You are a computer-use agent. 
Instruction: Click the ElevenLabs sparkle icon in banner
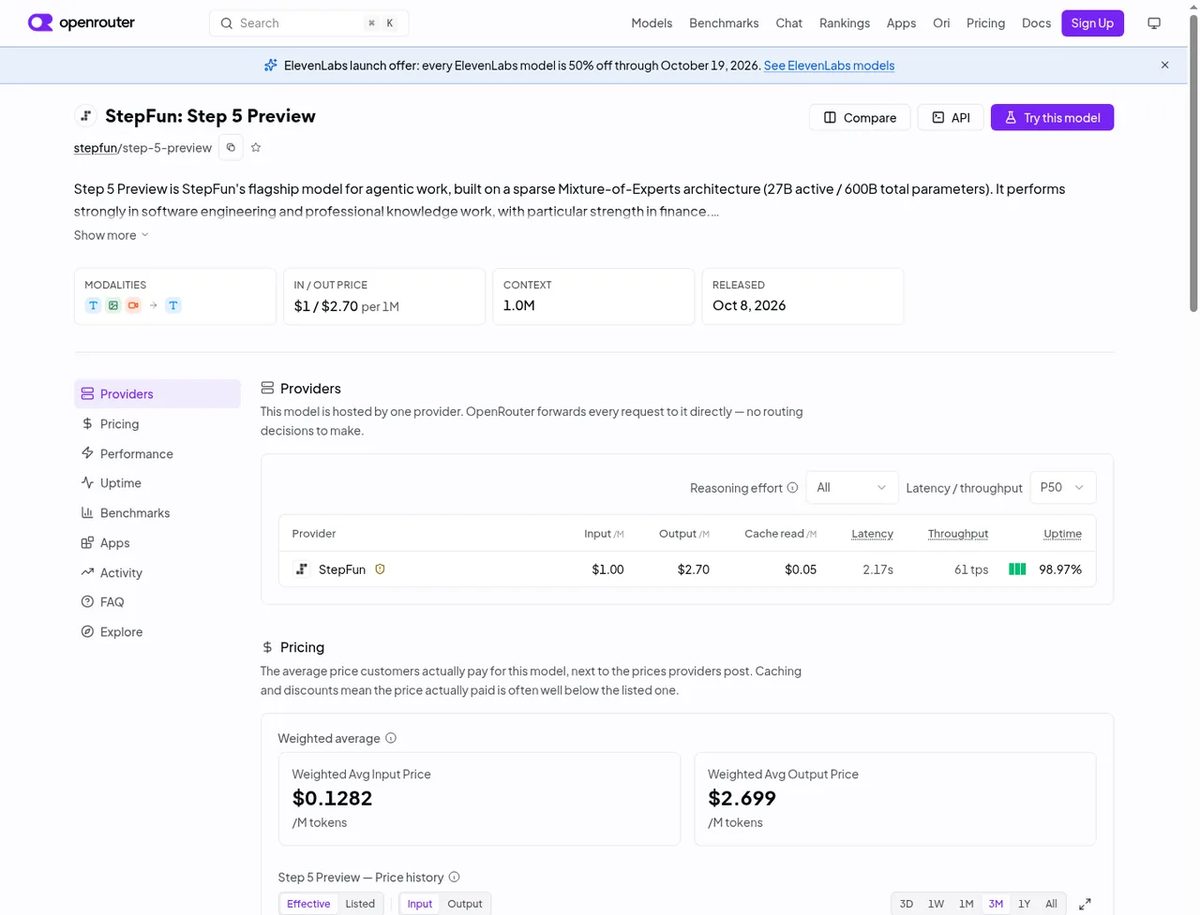tap(270, 65)
